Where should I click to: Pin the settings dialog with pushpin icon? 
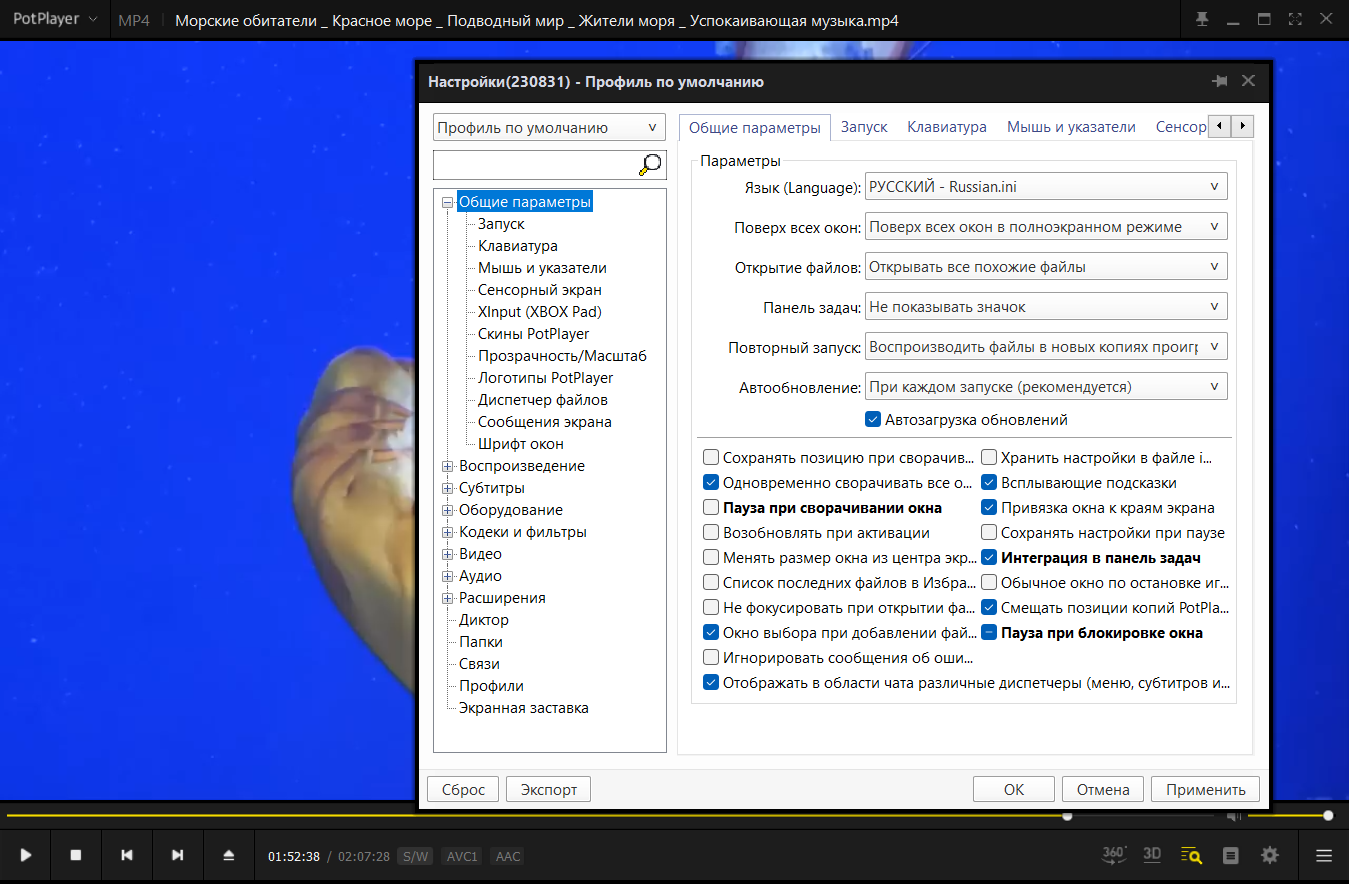click(x=1219, y=82)
